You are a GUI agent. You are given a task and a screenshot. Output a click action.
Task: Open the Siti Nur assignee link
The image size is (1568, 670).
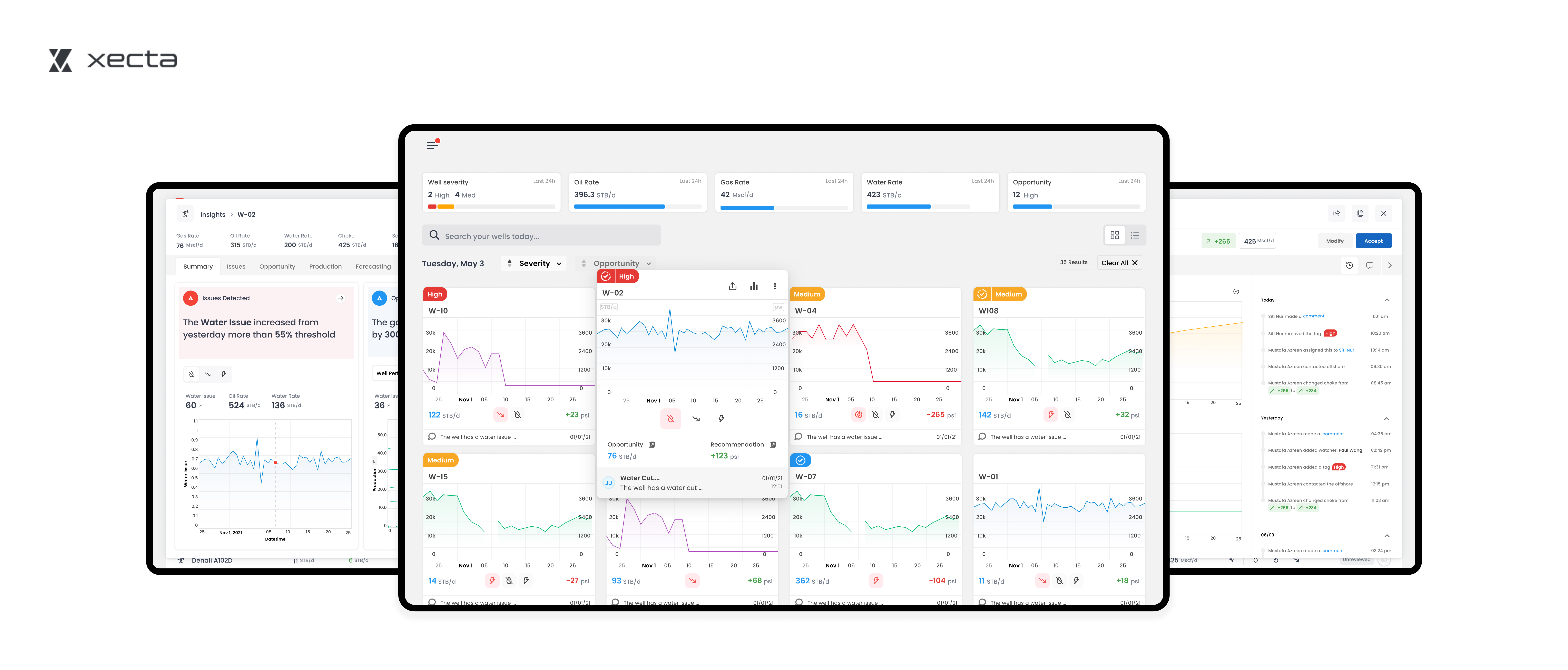tap(1346, 350)
